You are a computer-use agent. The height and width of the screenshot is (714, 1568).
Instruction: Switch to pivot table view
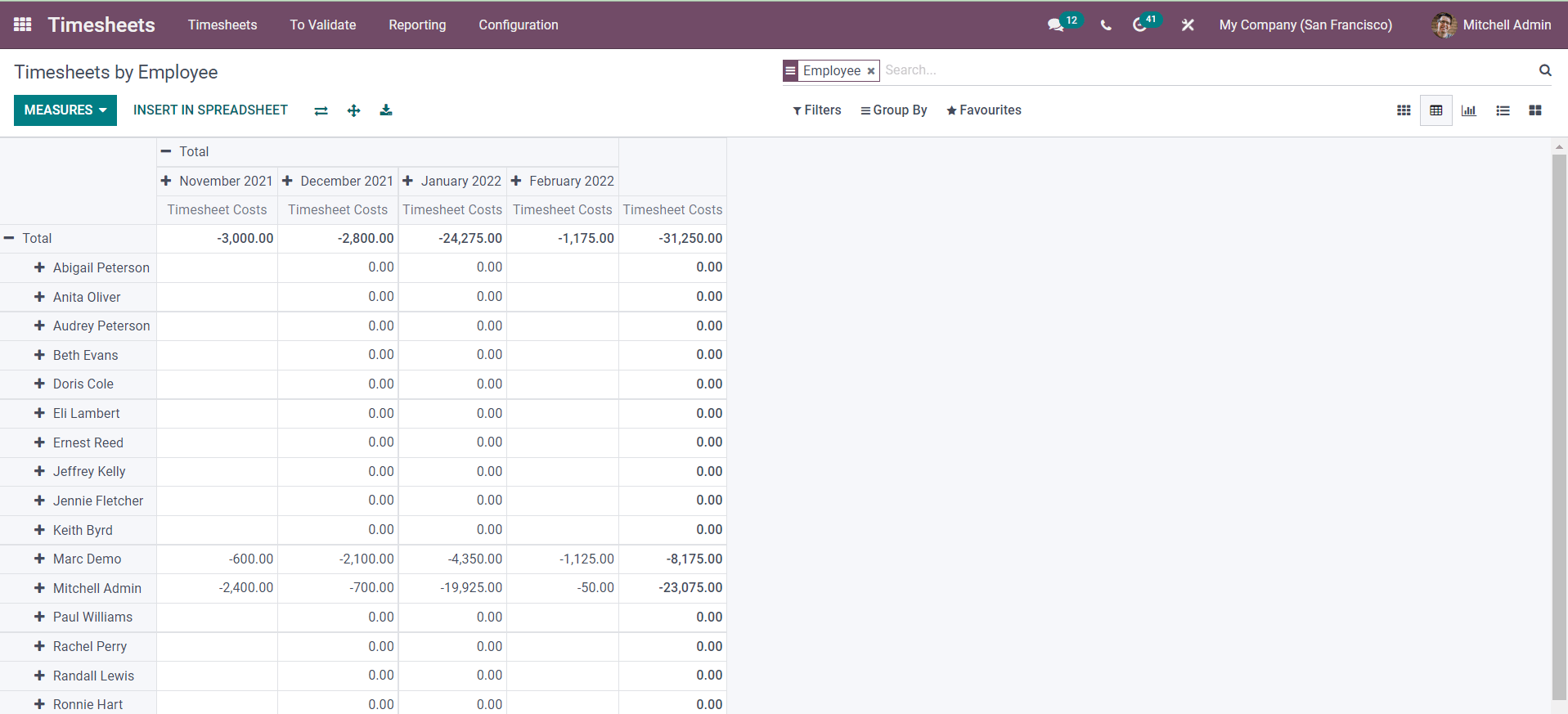pyautogui.click(x=1436, y=110)
